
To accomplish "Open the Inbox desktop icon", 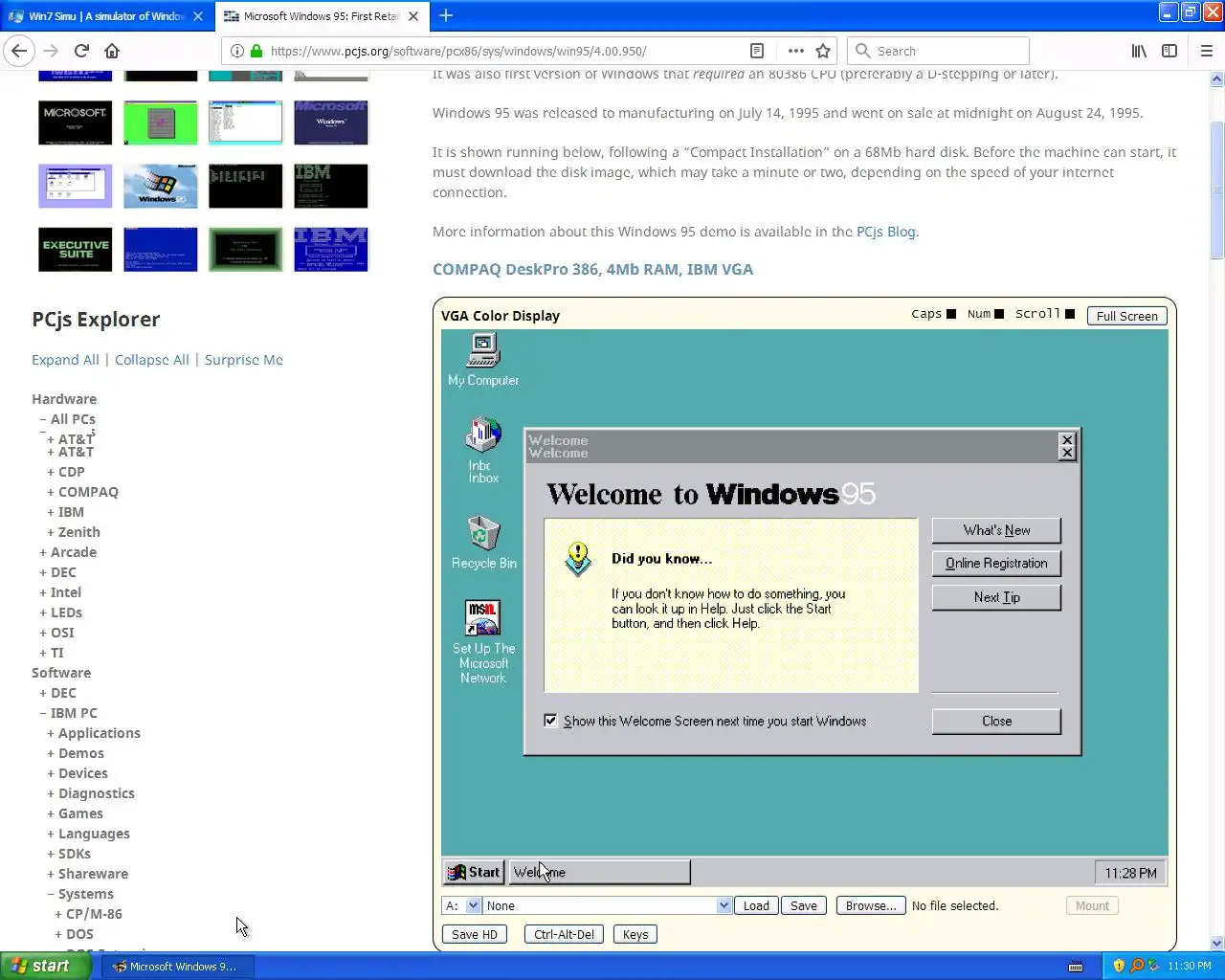I will pos(483,450).
